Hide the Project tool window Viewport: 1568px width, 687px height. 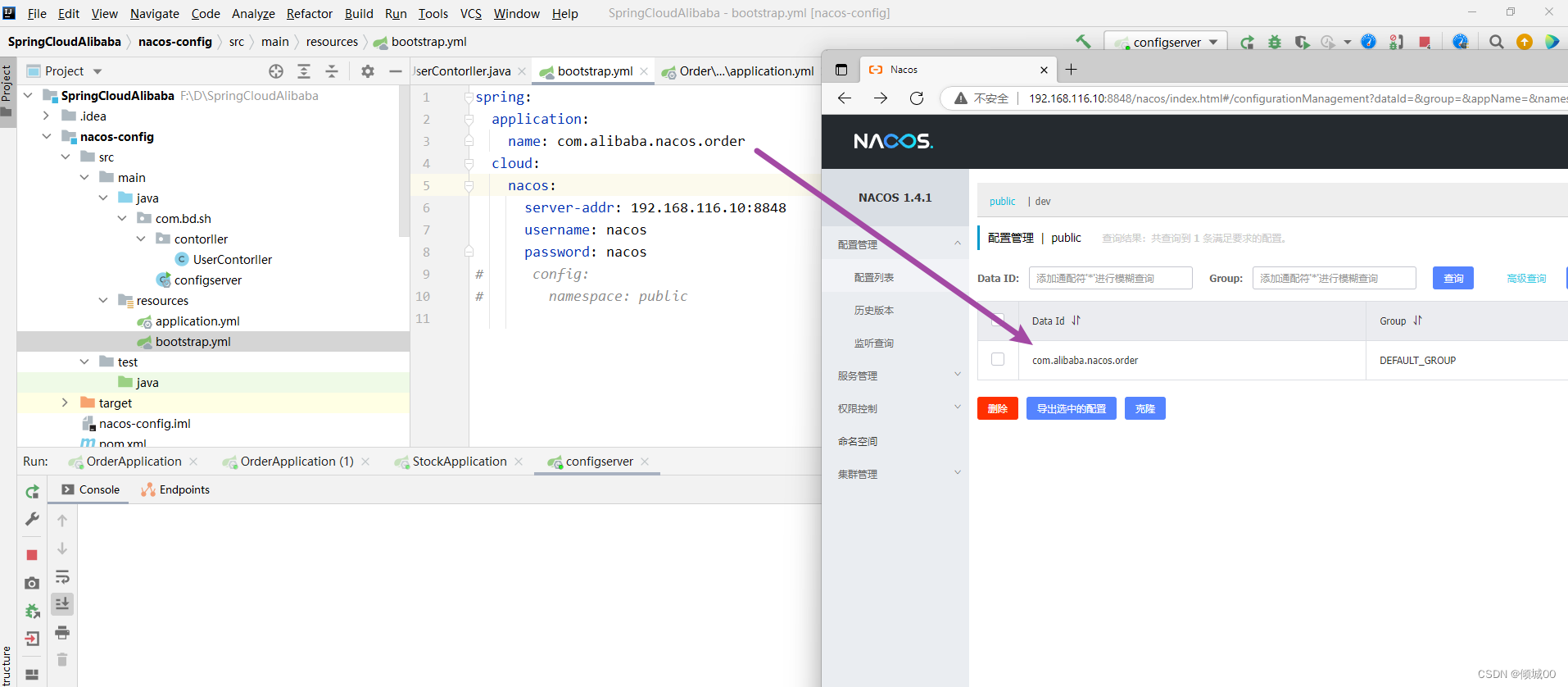(396, 71)
